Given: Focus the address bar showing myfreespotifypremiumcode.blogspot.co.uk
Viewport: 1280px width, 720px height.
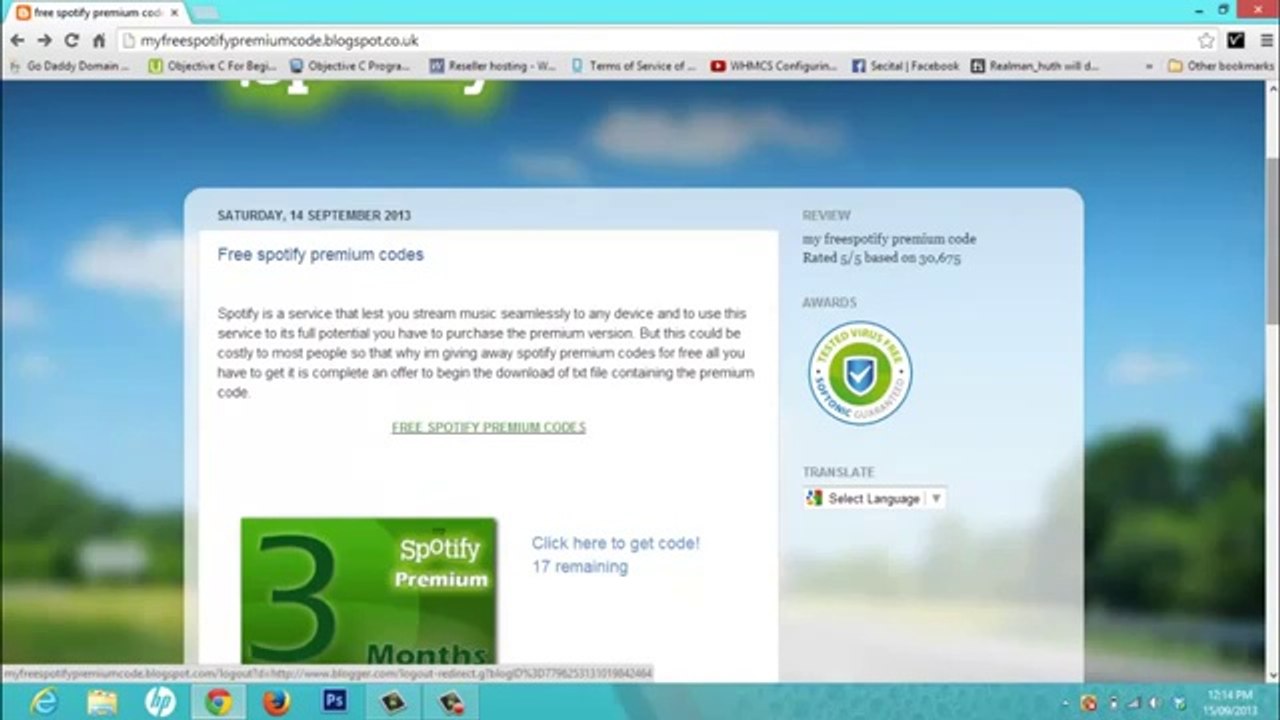Looking at the screenshot, I should click(655, 41).
